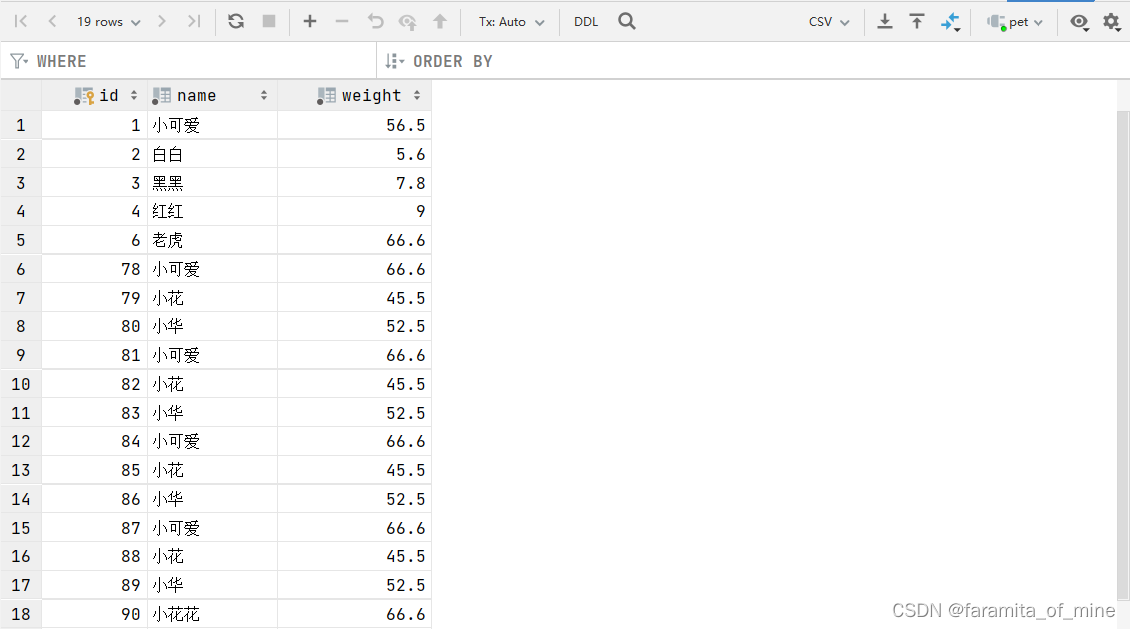Image resolution: width=1130 pixels, height=629 pixels.
Task: Add a new row
Action: click(310, 22)
